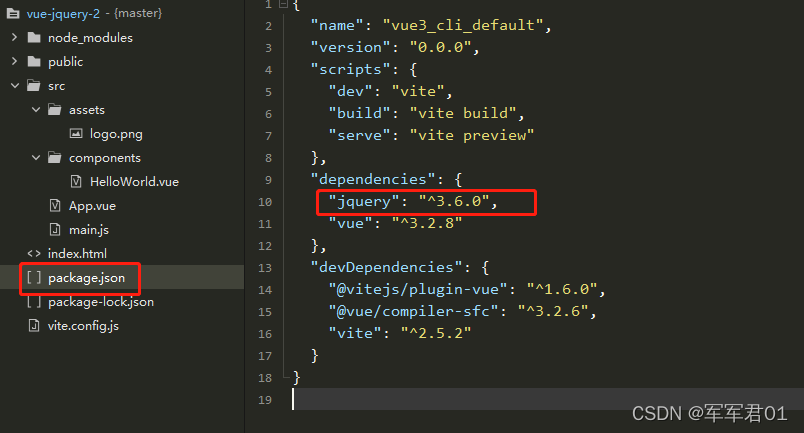Expand the node_modules folder chevron
804x433 pixels.
[14, 37]
